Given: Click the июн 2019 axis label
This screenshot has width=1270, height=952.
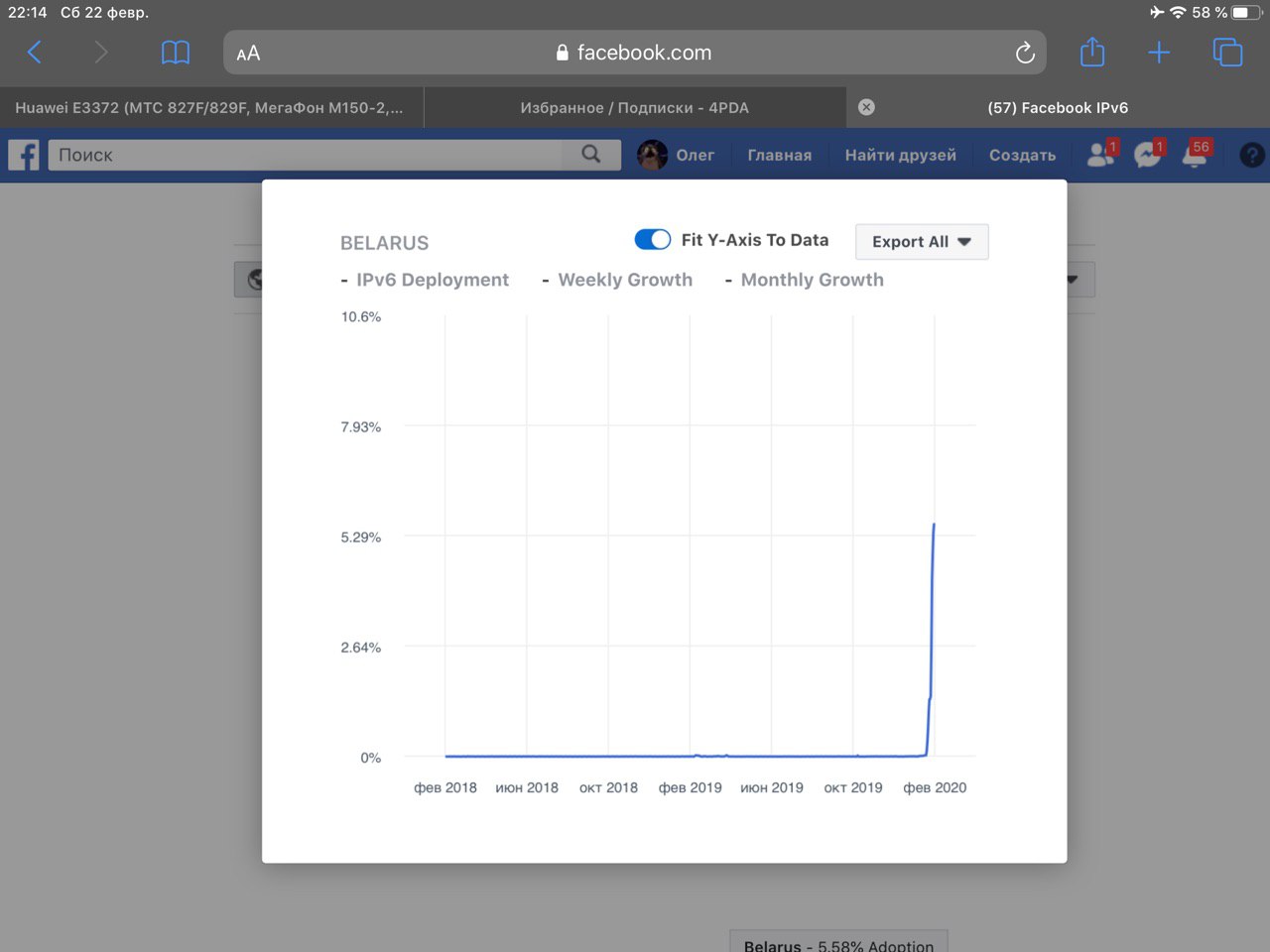Looking at the screenshot, I should coord(772,787).
